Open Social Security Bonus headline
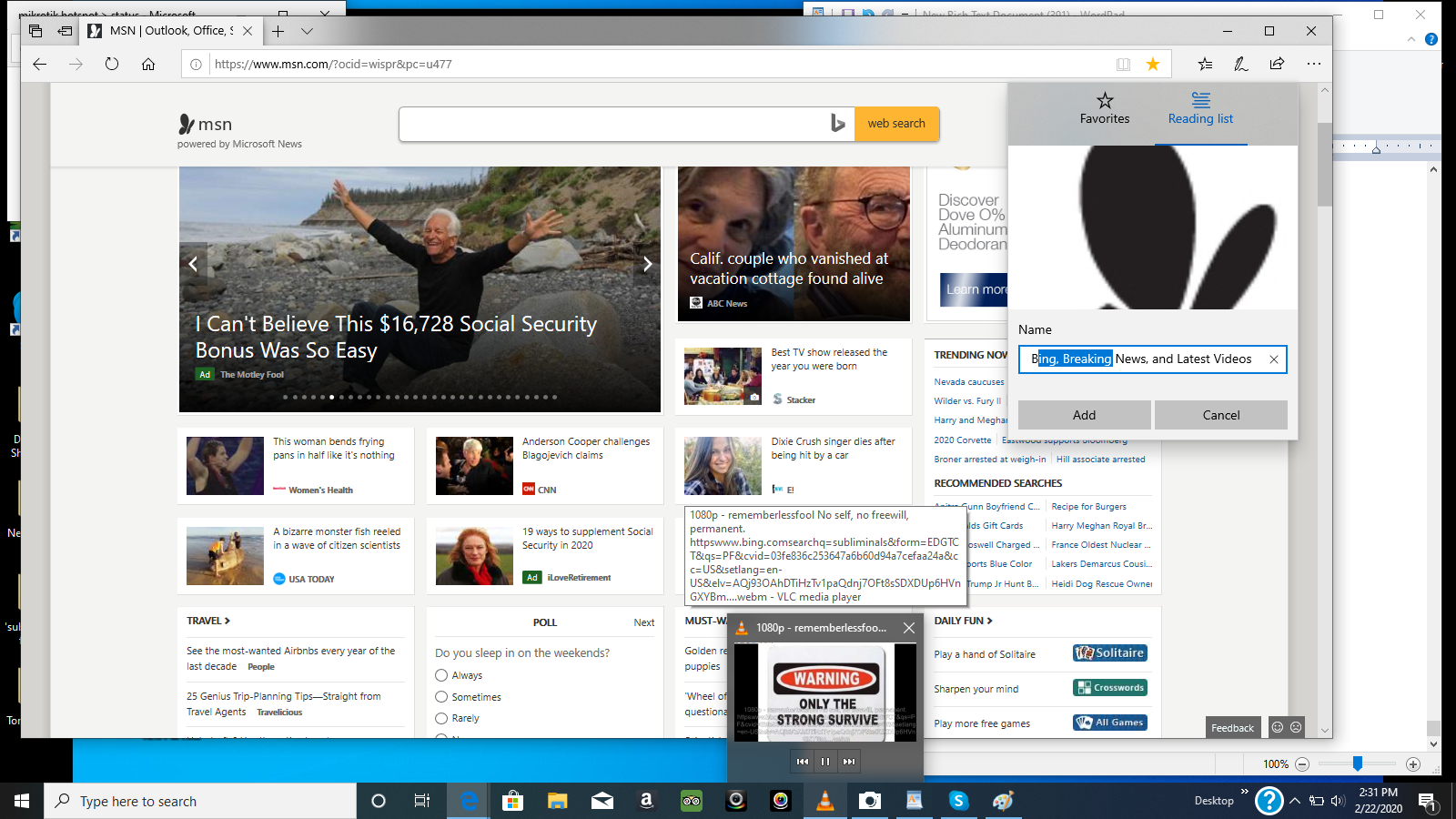Image resolution: width=1456 pixels, height=819 pixels. (x=396, y=337)
